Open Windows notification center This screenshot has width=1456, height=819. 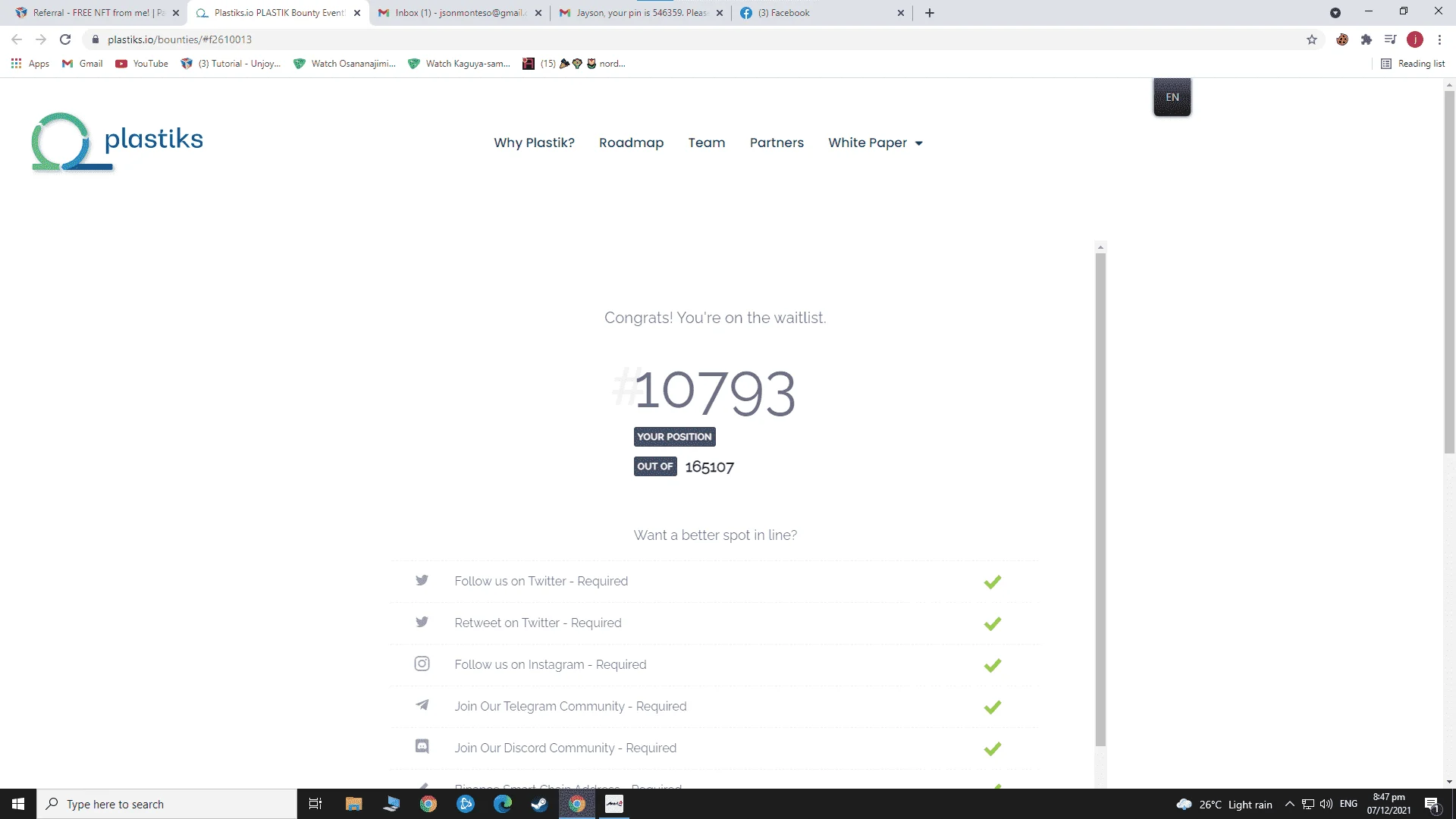(1432, 805)
